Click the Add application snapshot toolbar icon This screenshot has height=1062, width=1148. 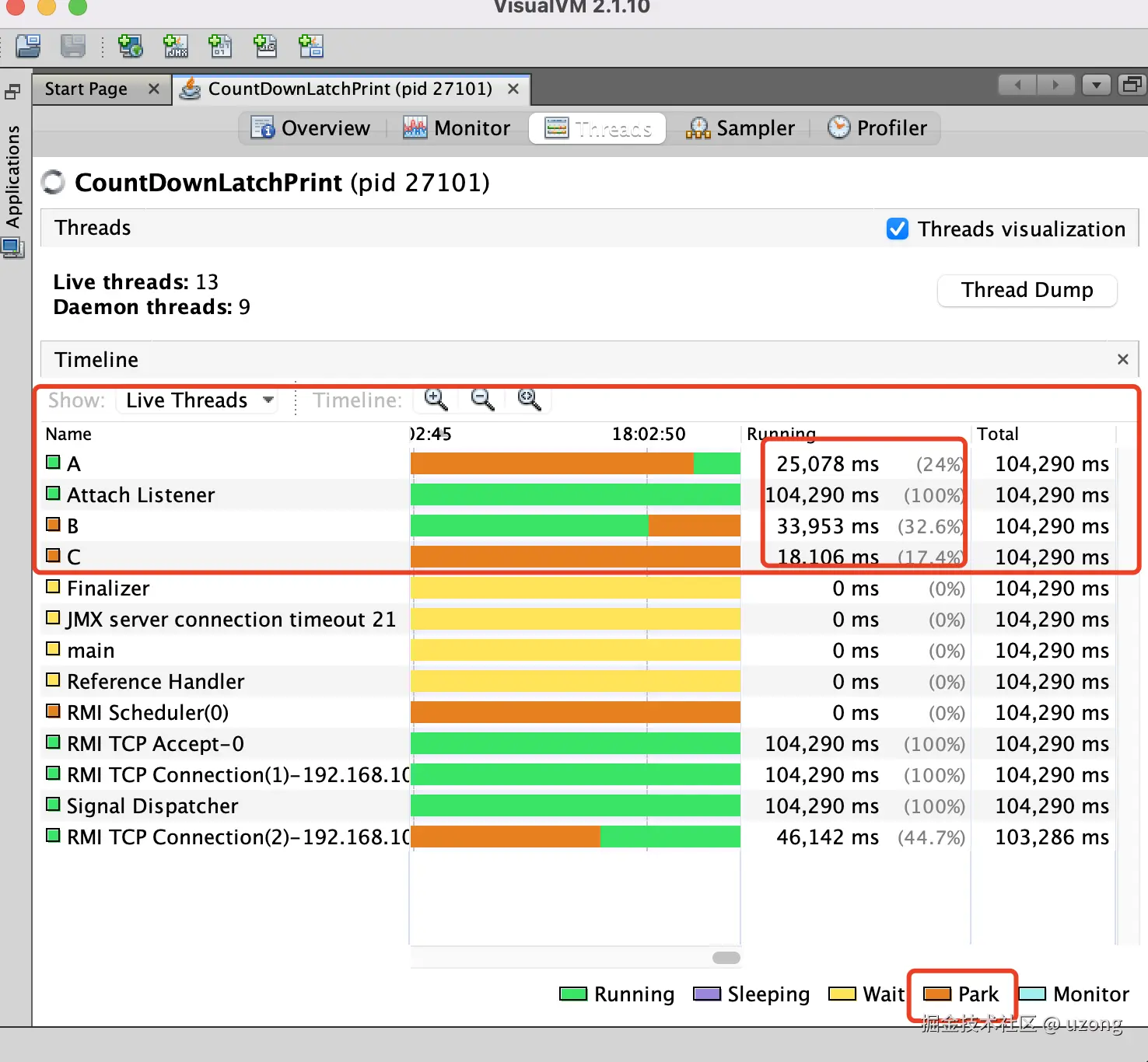coord(311,47)
